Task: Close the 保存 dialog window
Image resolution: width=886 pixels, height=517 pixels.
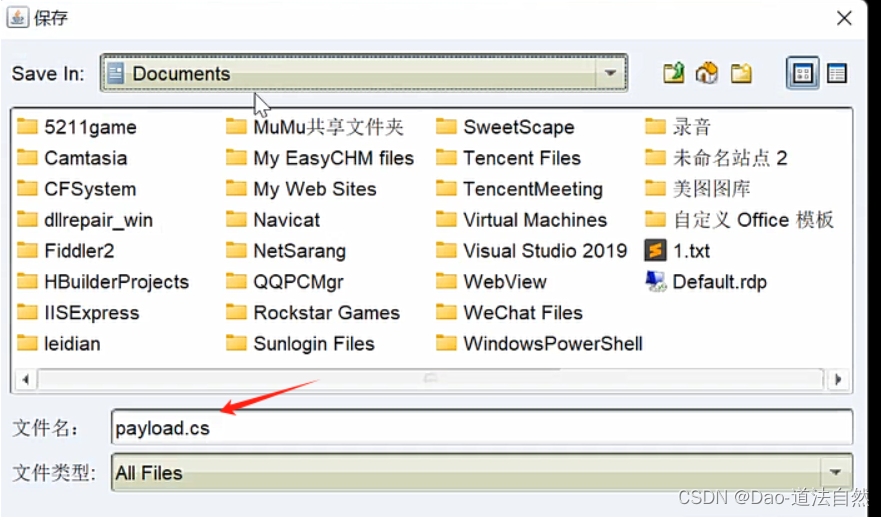Action: coord(844,18)
